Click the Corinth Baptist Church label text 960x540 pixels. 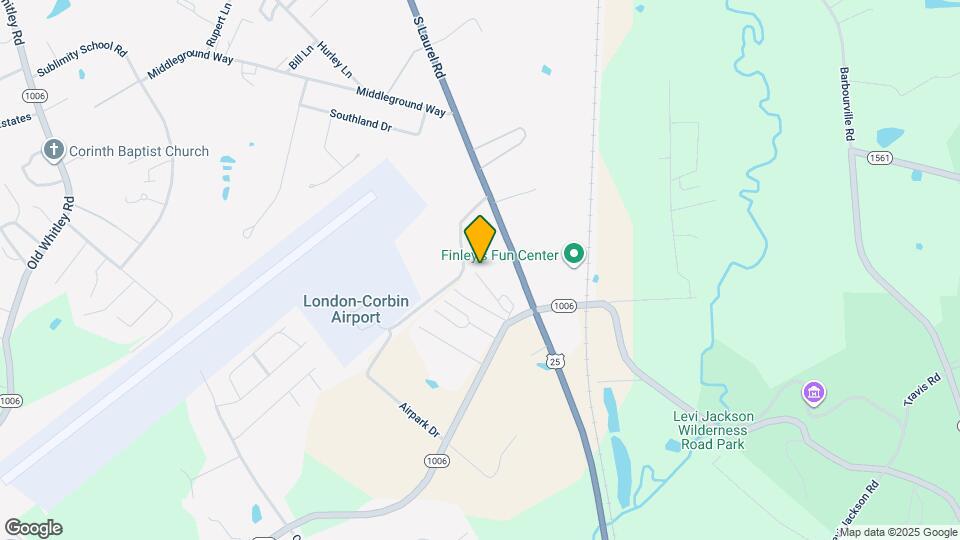139,151
